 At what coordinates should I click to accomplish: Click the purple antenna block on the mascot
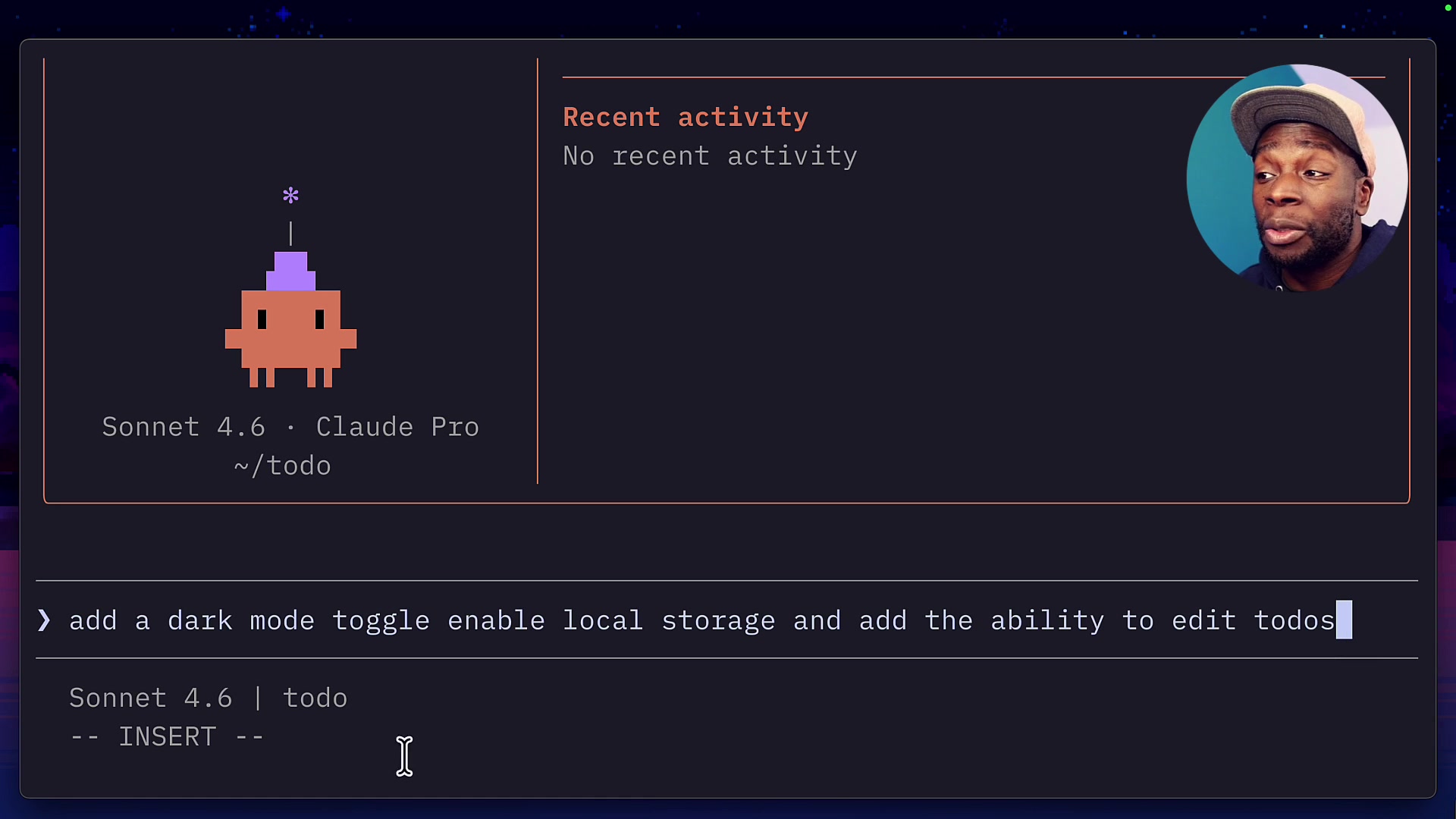[x=290, y=269]
